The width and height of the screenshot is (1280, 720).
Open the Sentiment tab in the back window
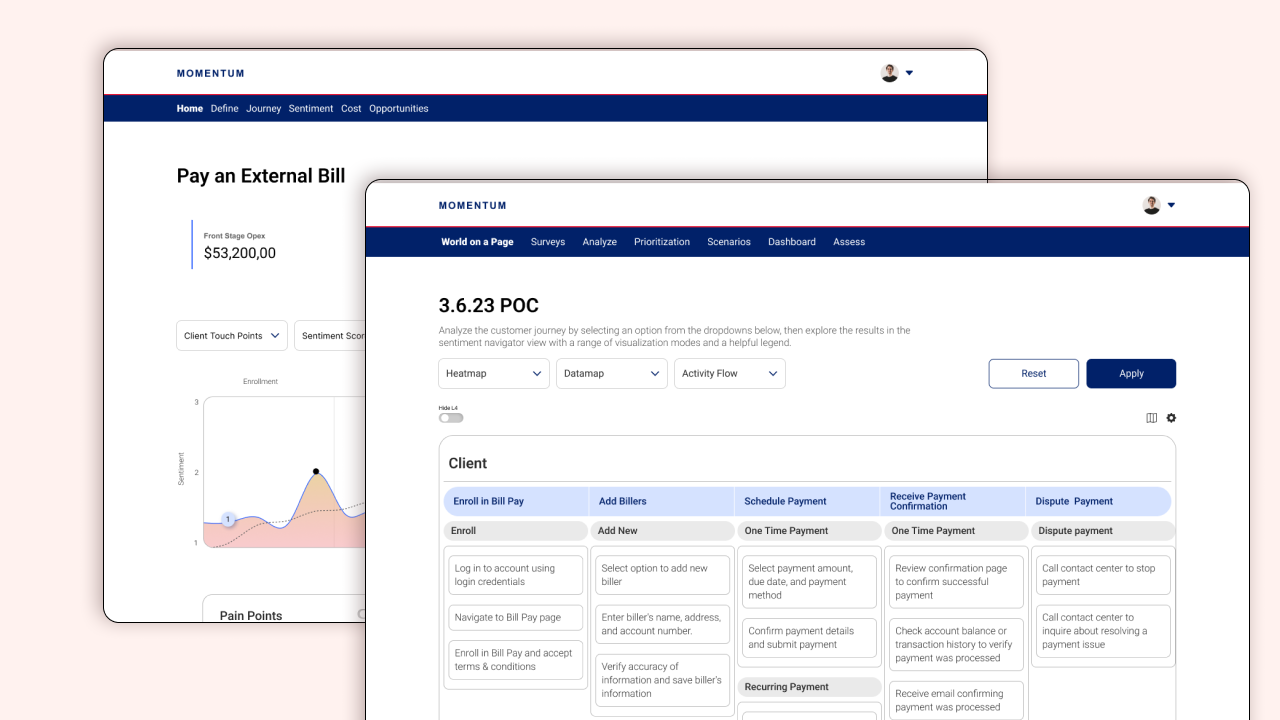tap(311, 109)
